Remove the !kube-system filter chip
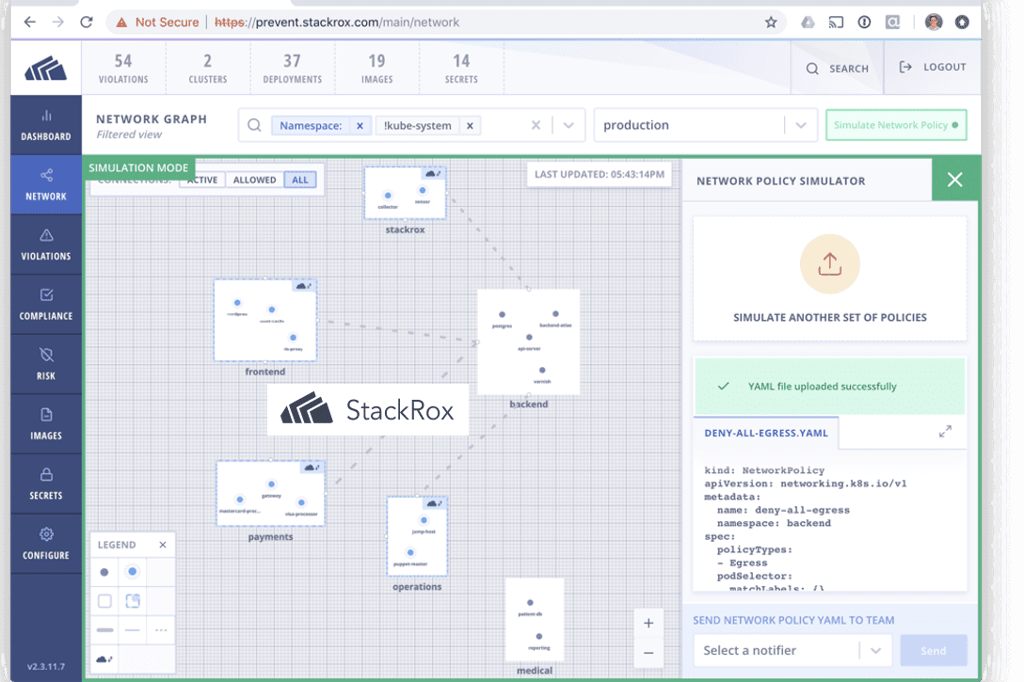1024x682 pixels. click(x=470, y=125)
